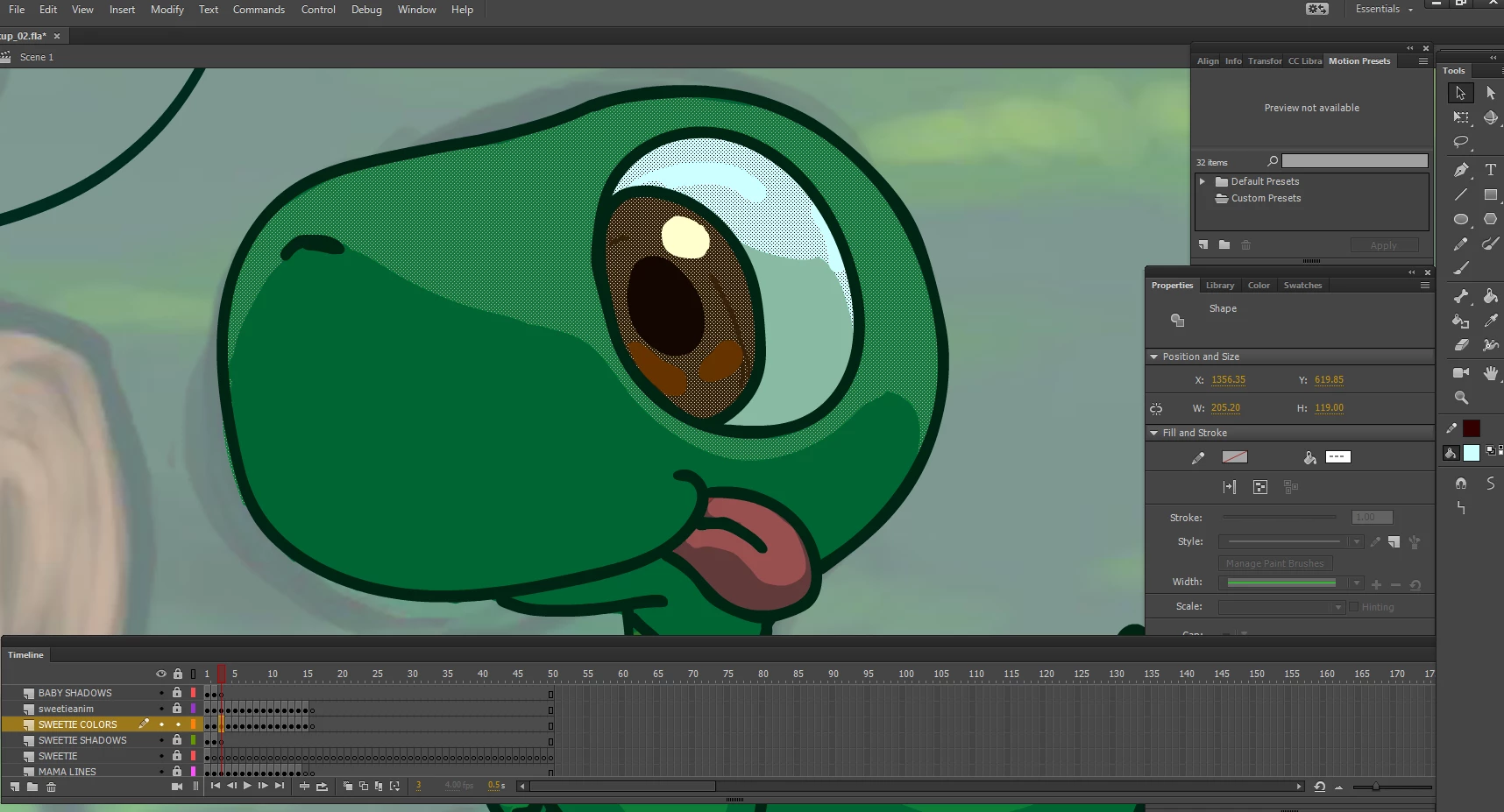
Task: Select the Paint Bucket tool
Action: click(1491, 296)
